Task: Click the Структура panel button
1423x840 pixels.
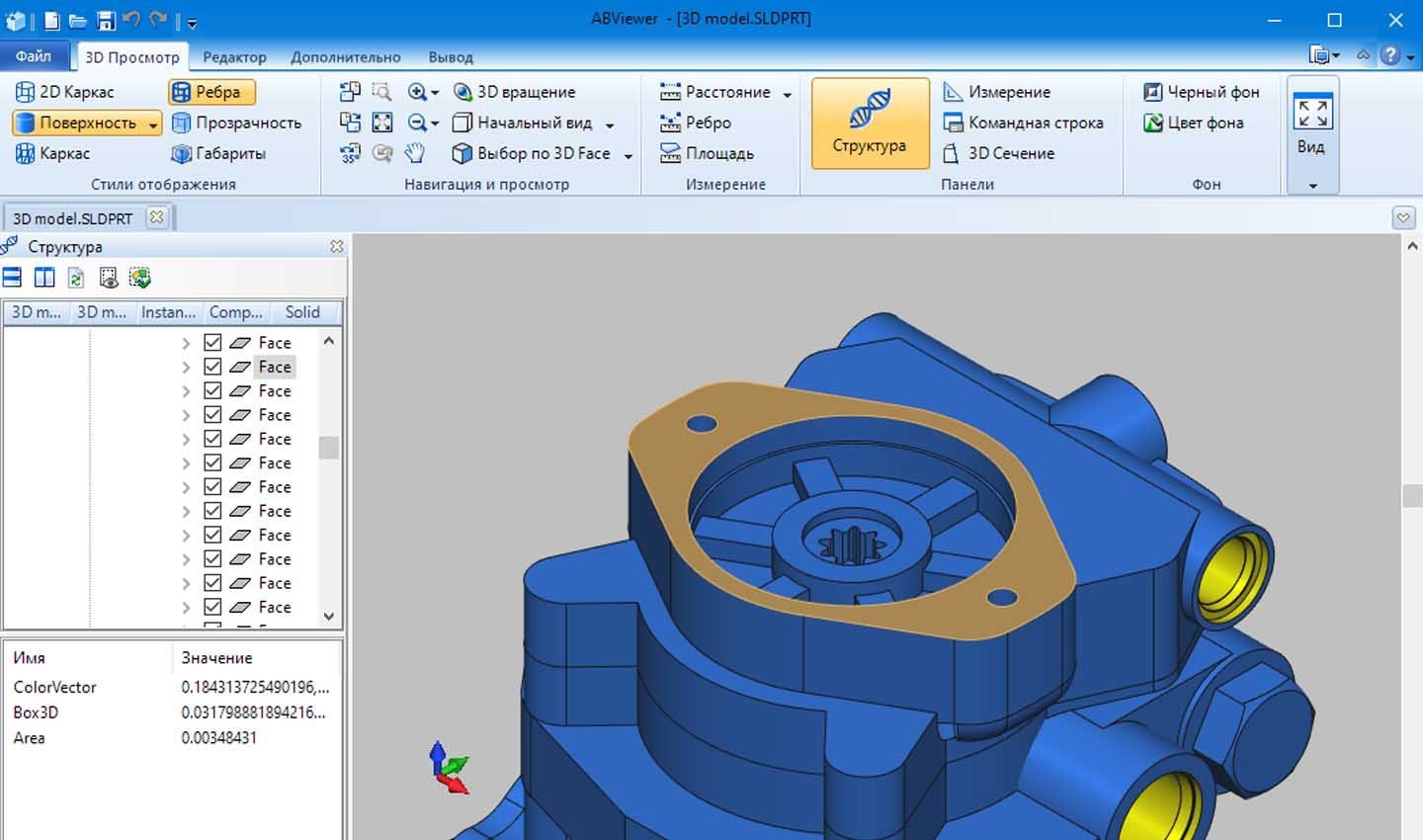Action: (x=869, y=124)
